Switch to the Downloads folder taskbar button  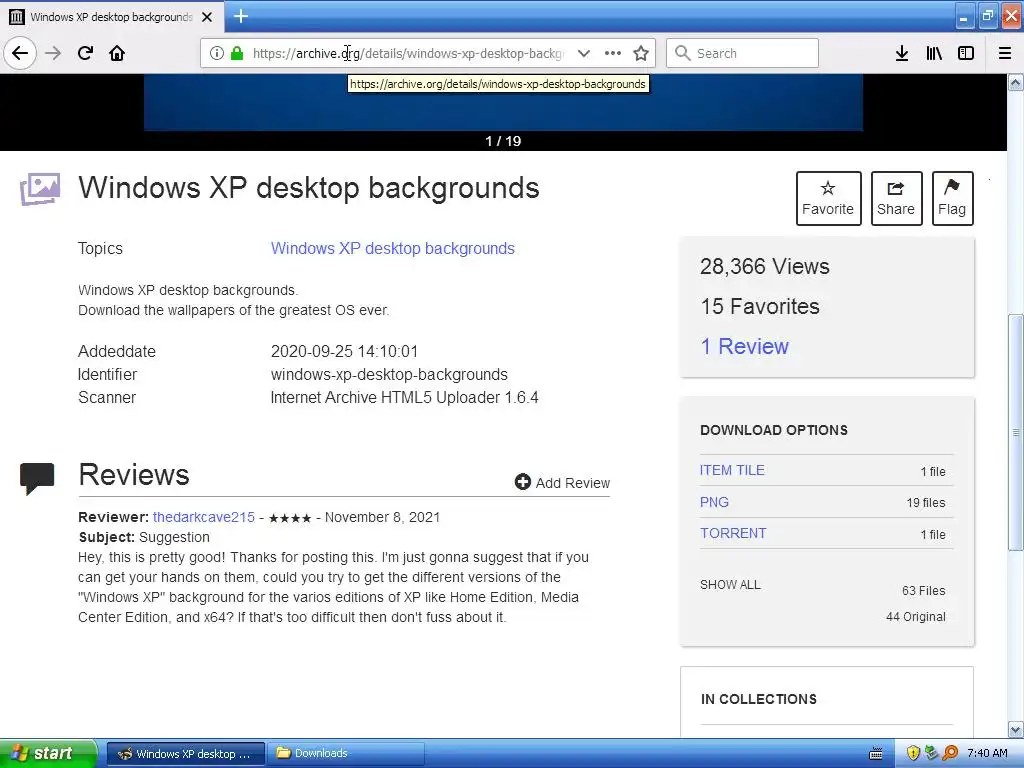click(345, 754)
